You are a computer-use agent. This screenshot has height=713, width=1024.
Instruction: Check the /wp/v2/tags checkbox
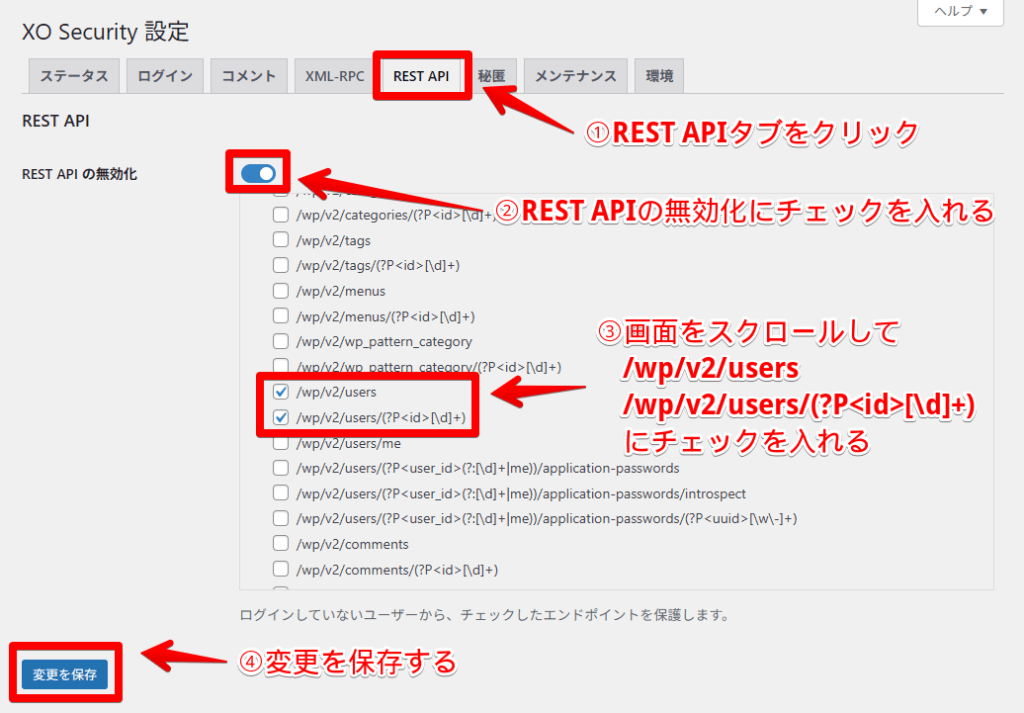click(281, 240)
